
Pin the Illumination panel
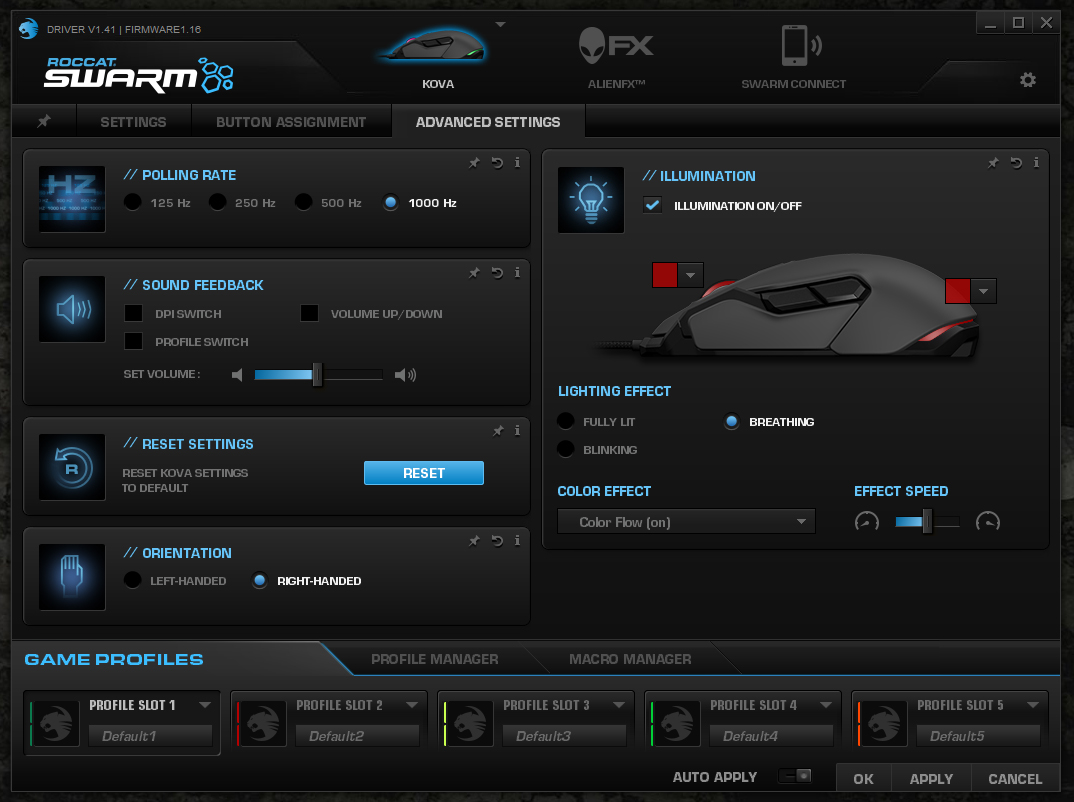(993, 163)
